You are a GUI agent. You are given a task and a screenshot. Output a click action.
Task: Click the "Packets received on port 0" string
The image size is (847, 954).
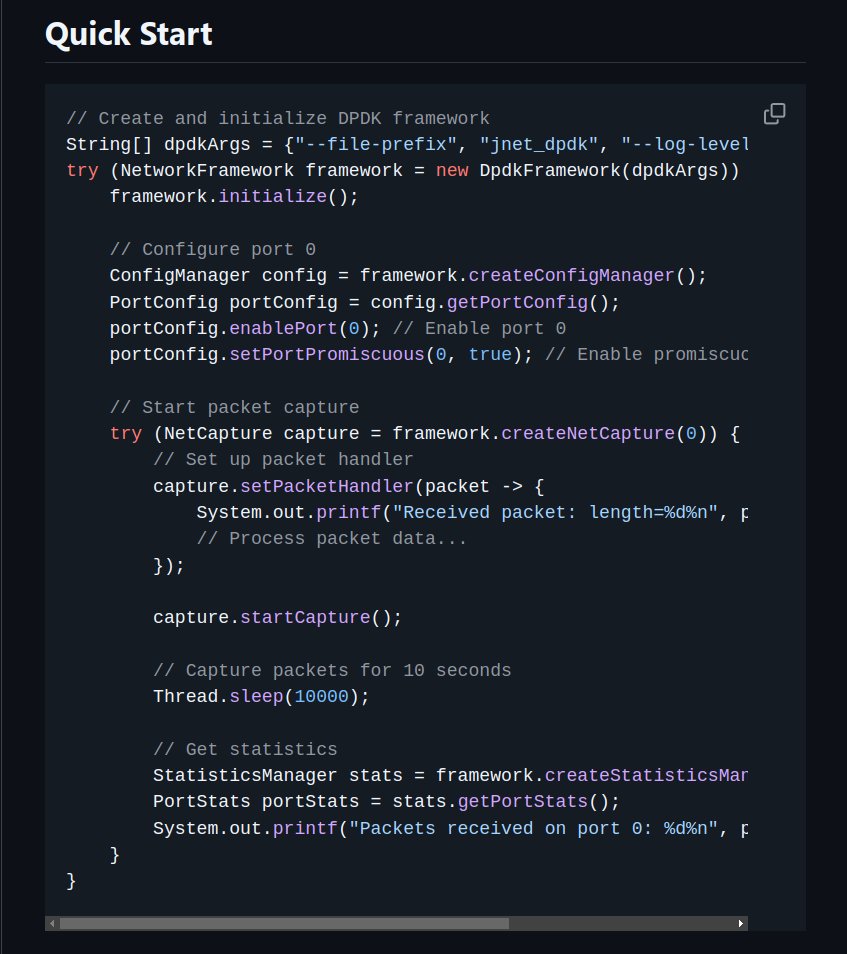tap(532, 829)
